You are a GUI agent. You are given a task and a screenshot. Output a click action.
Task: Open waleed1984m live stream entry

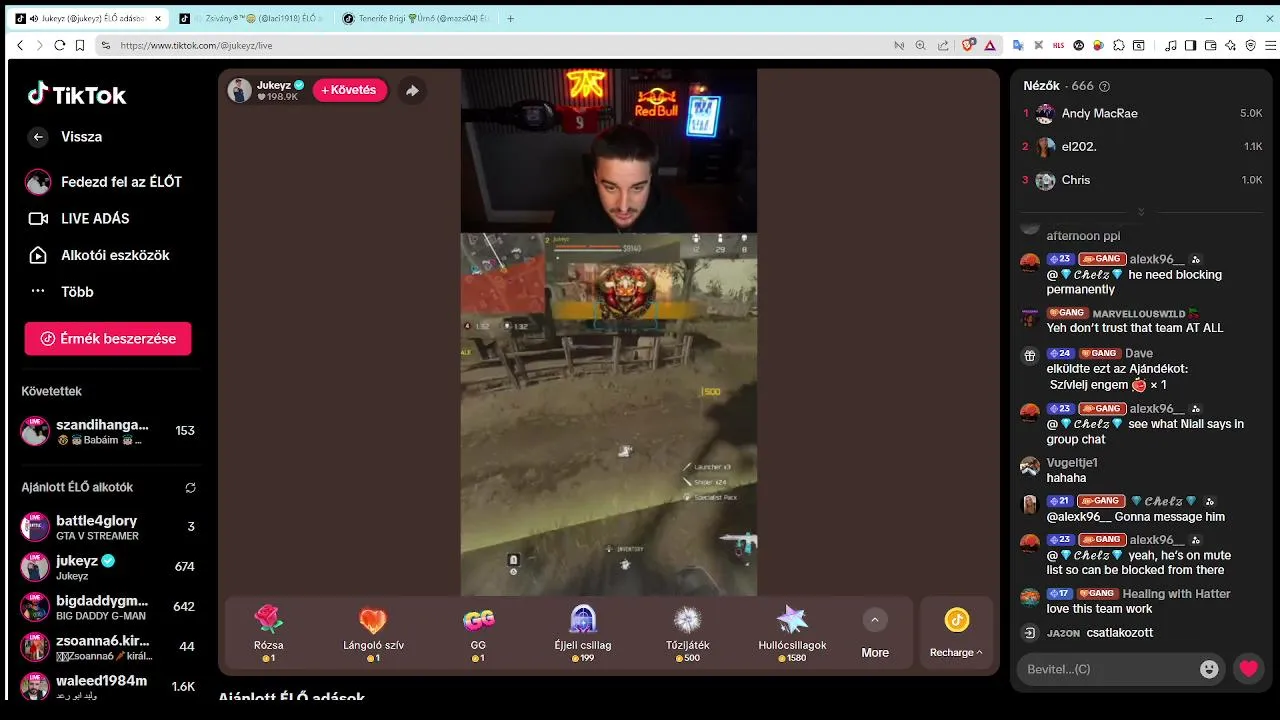(108, 686)
